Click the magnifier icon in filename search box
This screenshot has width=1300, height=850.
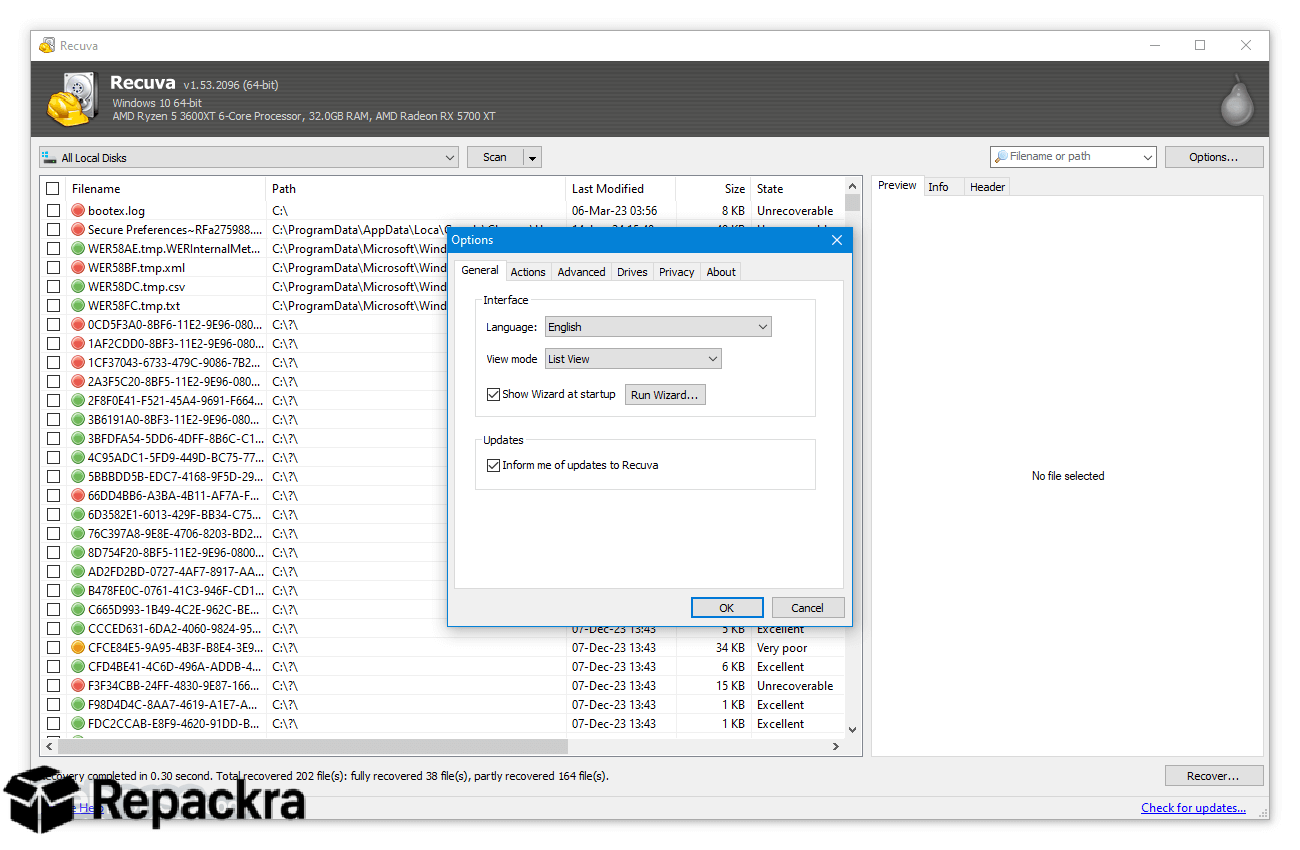(x=1000, y=157)
